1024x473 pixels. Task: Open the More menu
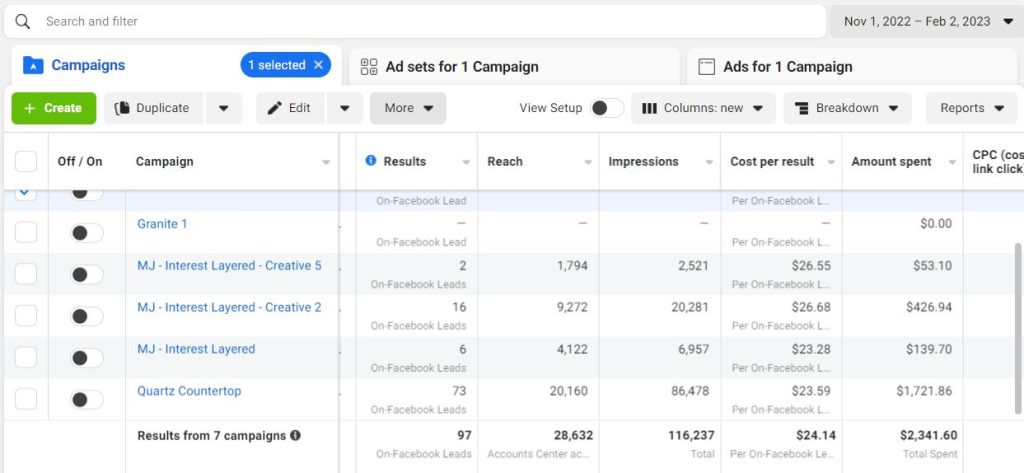tap(408, 108)
